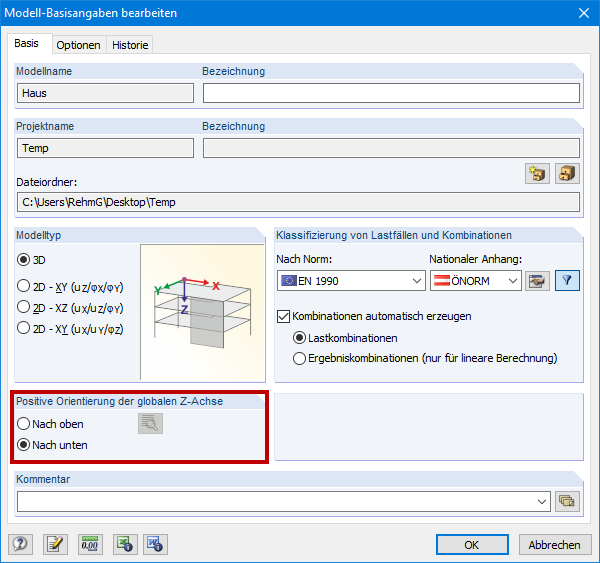Select 2D - XY (uz/φx/φy) model type
This screenshot has width=600, height=563.
70,287
